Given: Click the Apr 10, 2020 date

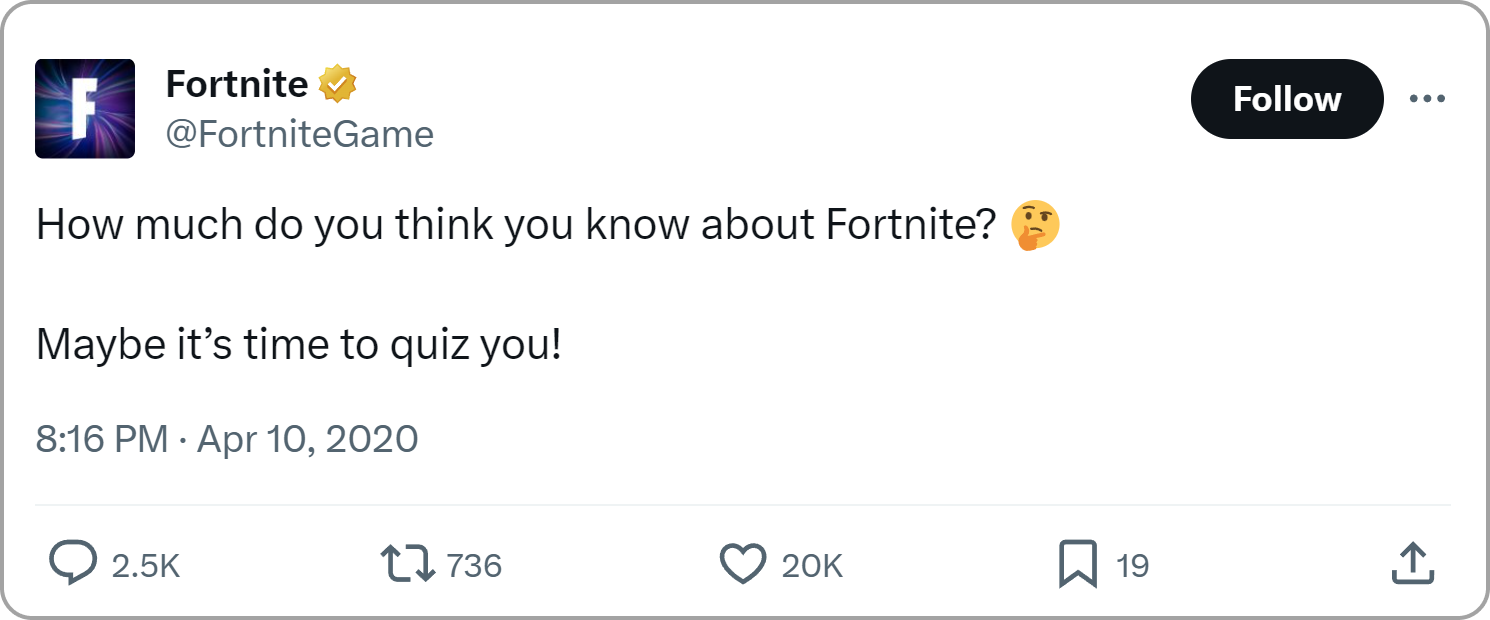Looking at the screenshot, I should (308, 439).
